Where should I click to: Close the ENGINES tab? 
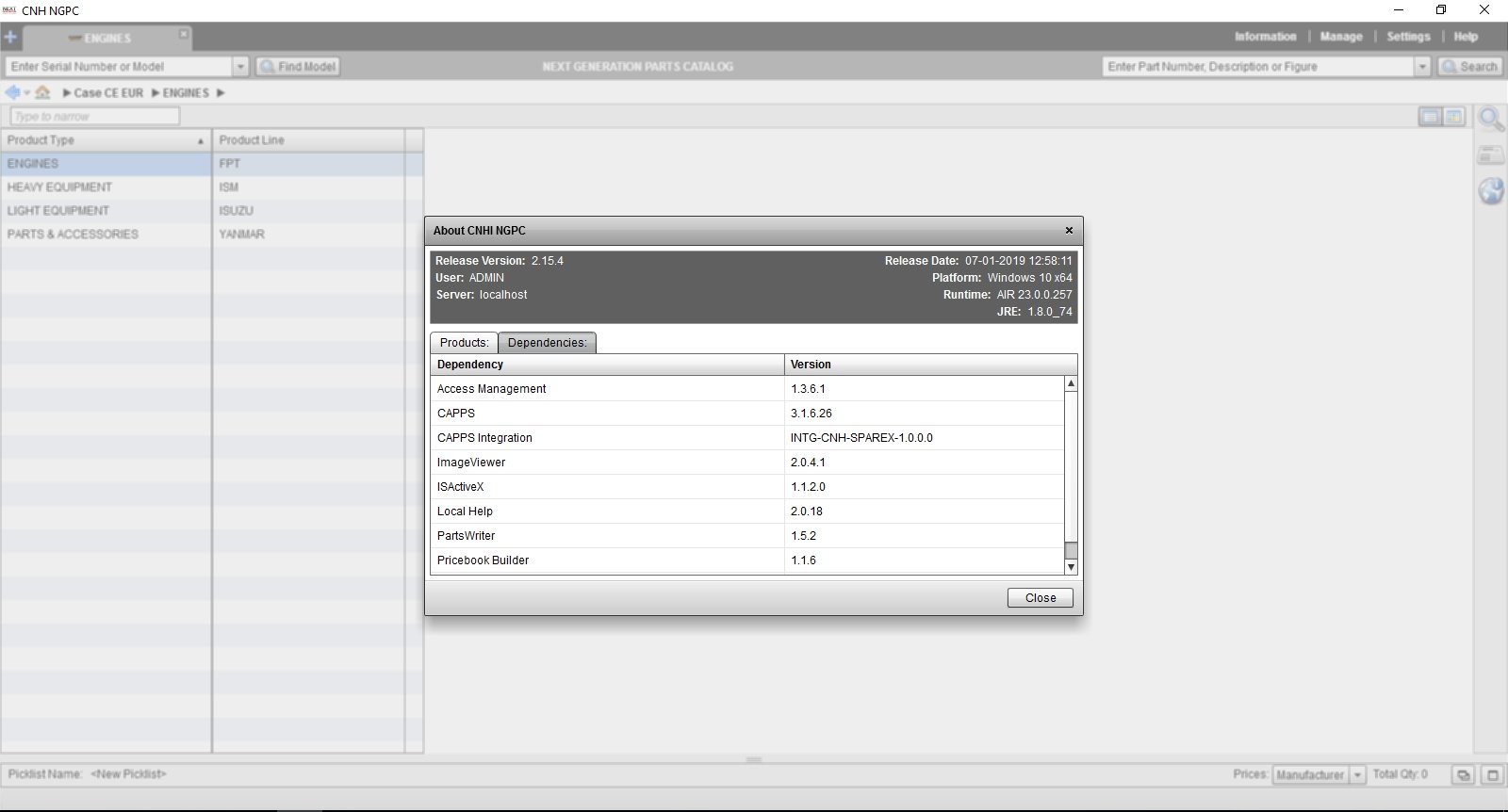pos(184,34)
